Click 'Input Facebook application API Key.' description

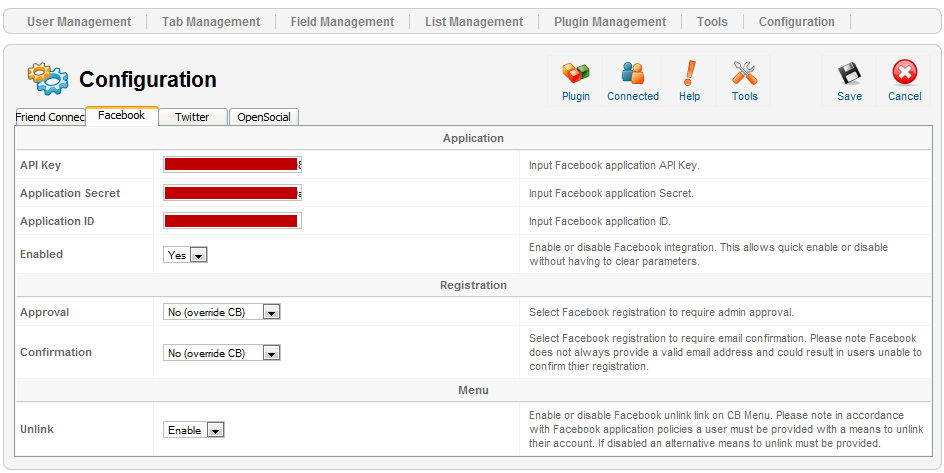[x=614, y=165]
